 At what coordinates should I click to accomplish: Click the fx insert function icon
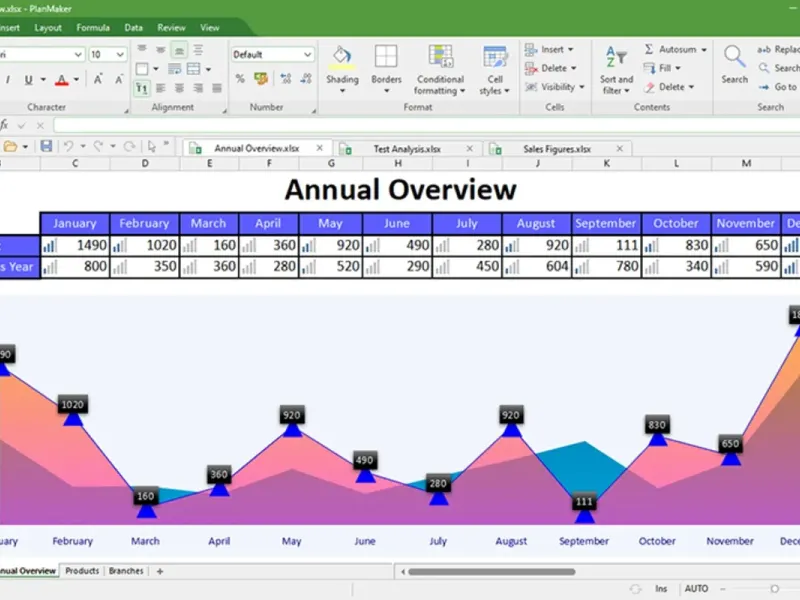(4, 125)
